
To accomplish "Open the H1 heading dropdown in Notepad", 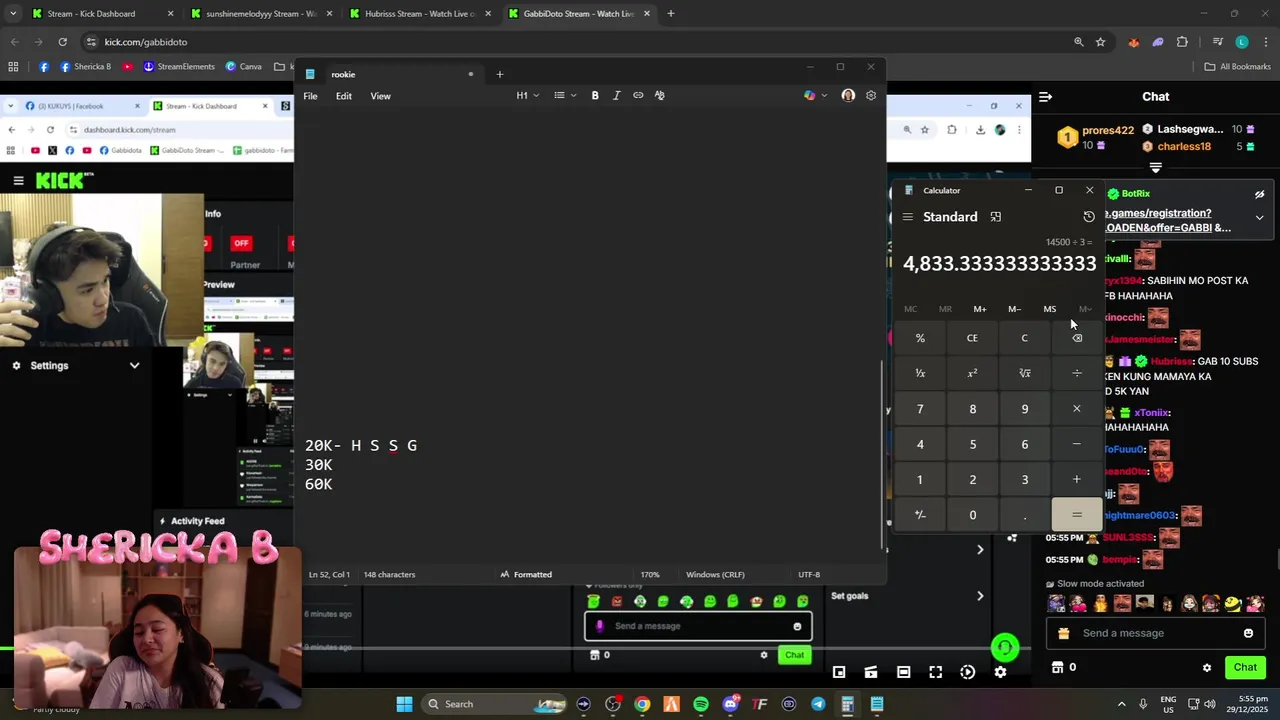I will pos(527,96).
